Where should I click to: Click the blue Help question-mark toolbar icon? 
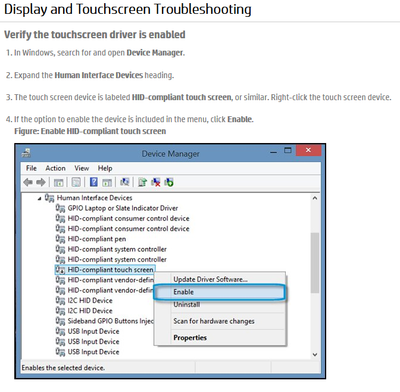[x=94, y=182]
